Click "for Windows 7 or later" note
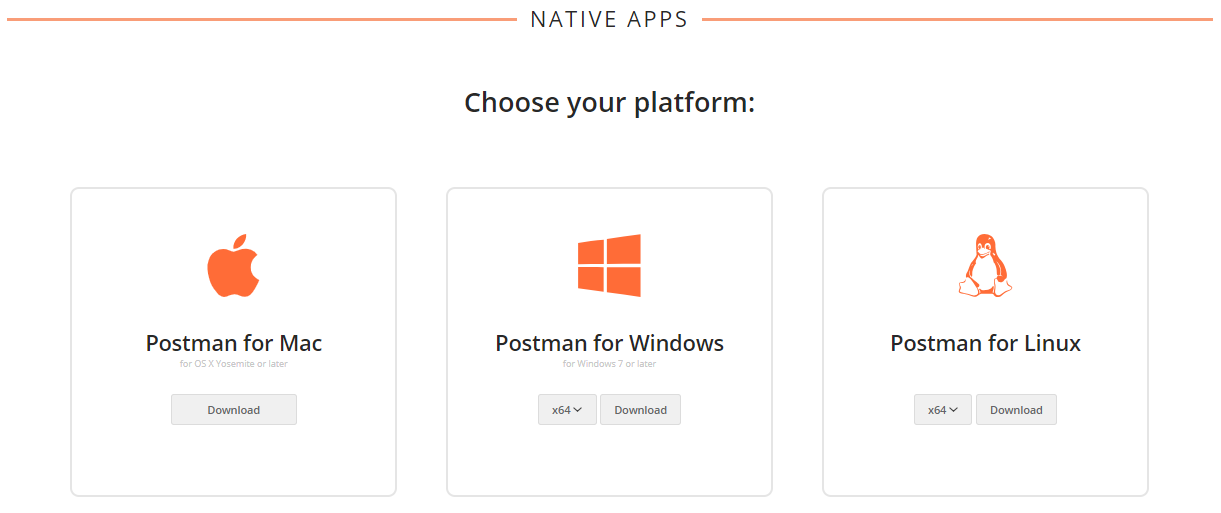This screenshot has width=1221, height=513. (609, 364)
